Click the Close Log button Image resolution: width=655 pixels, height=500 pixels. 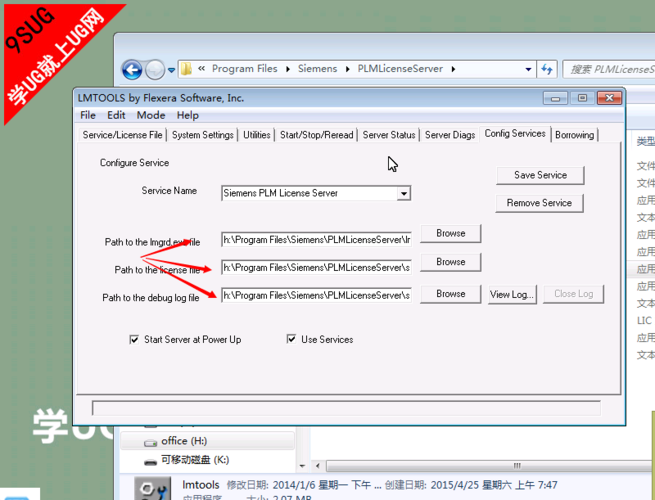click(x=573, y=294)
